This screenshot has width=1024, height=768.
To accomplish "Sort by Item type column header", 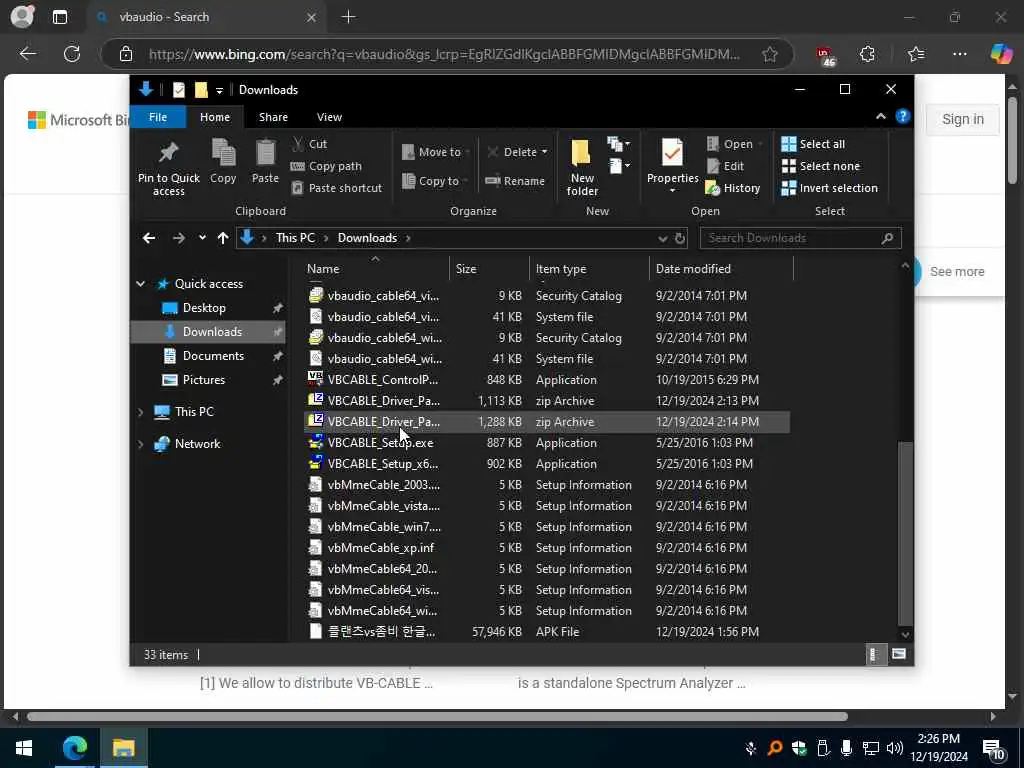I will coord(589,268).
